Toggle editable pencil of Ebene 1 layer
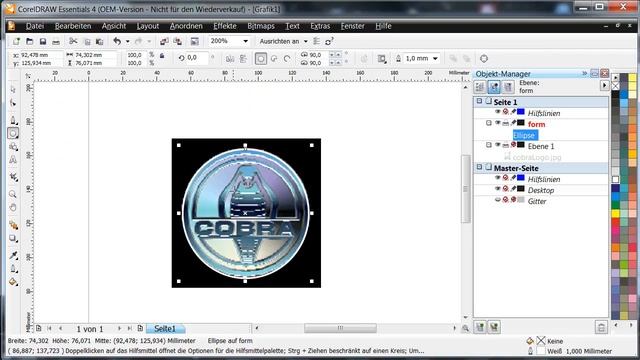 click(x=513, y=145)
